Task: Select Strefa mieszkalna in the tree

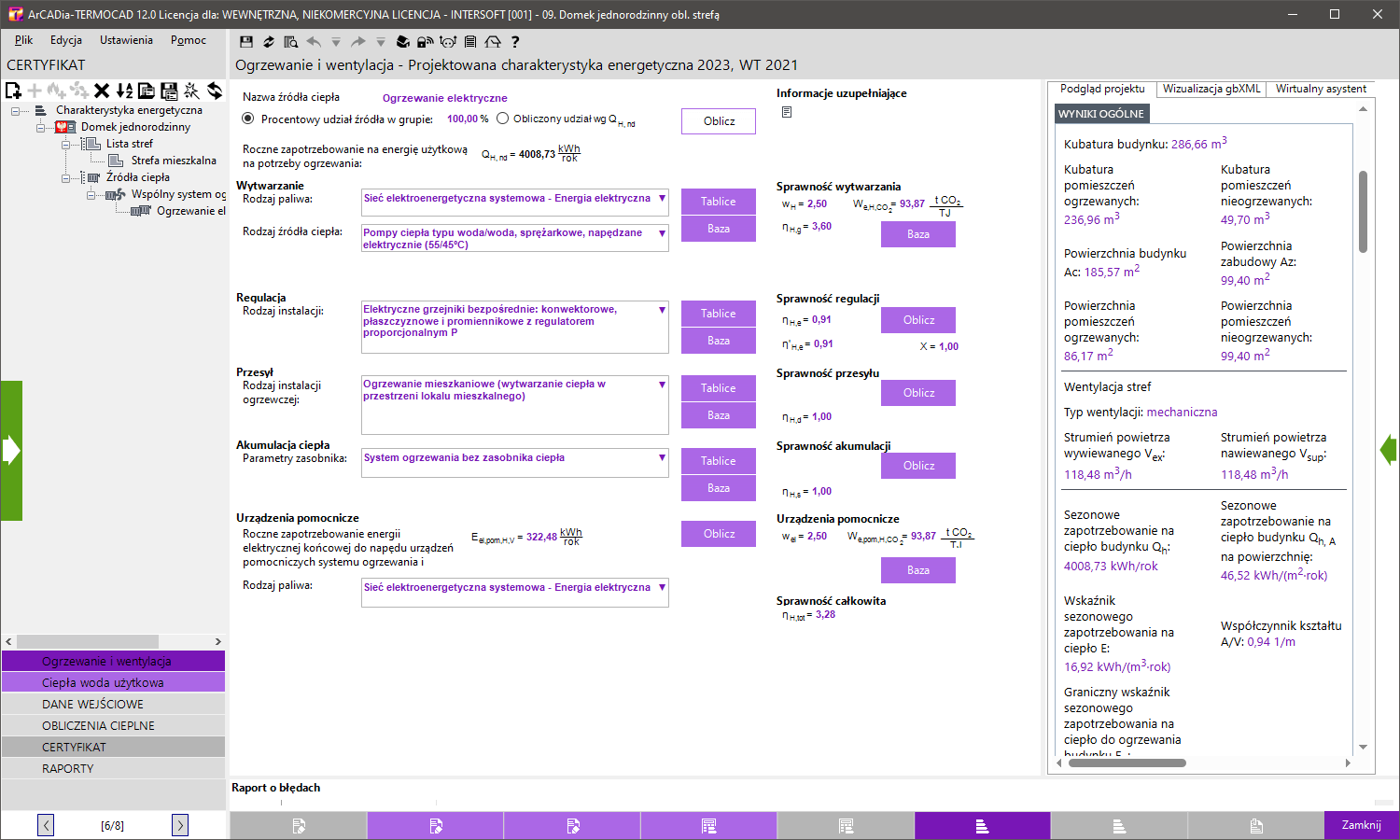Action: click(173, 161)
